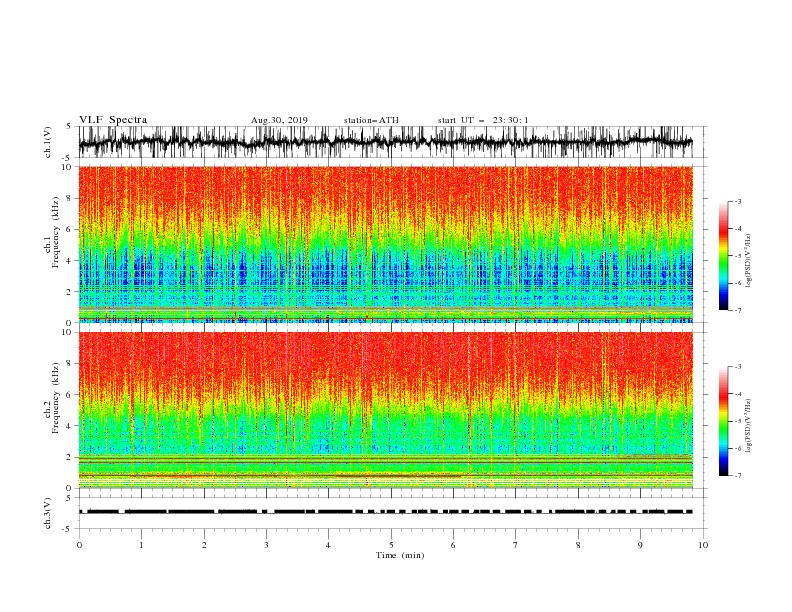792x612 pixels.
Task: Click the "start UT = 23:30:1" text
Action: click(483, 120)
